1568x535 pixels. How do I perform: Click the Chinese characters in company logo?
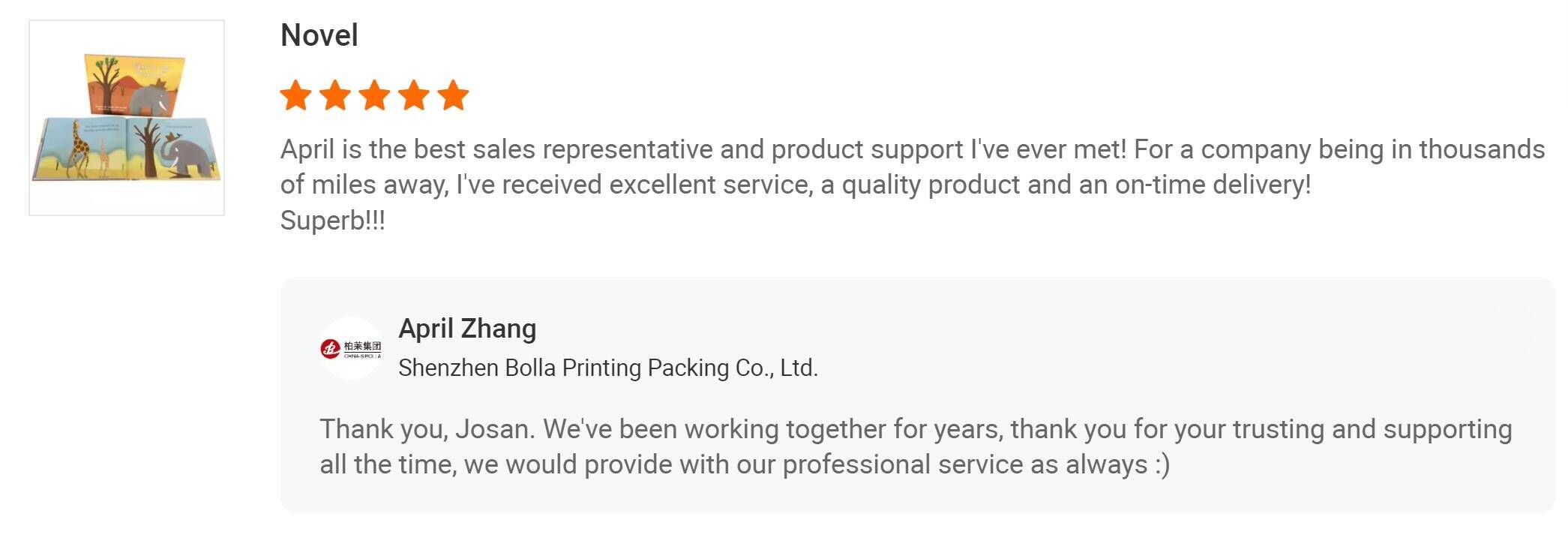(362, 346)
